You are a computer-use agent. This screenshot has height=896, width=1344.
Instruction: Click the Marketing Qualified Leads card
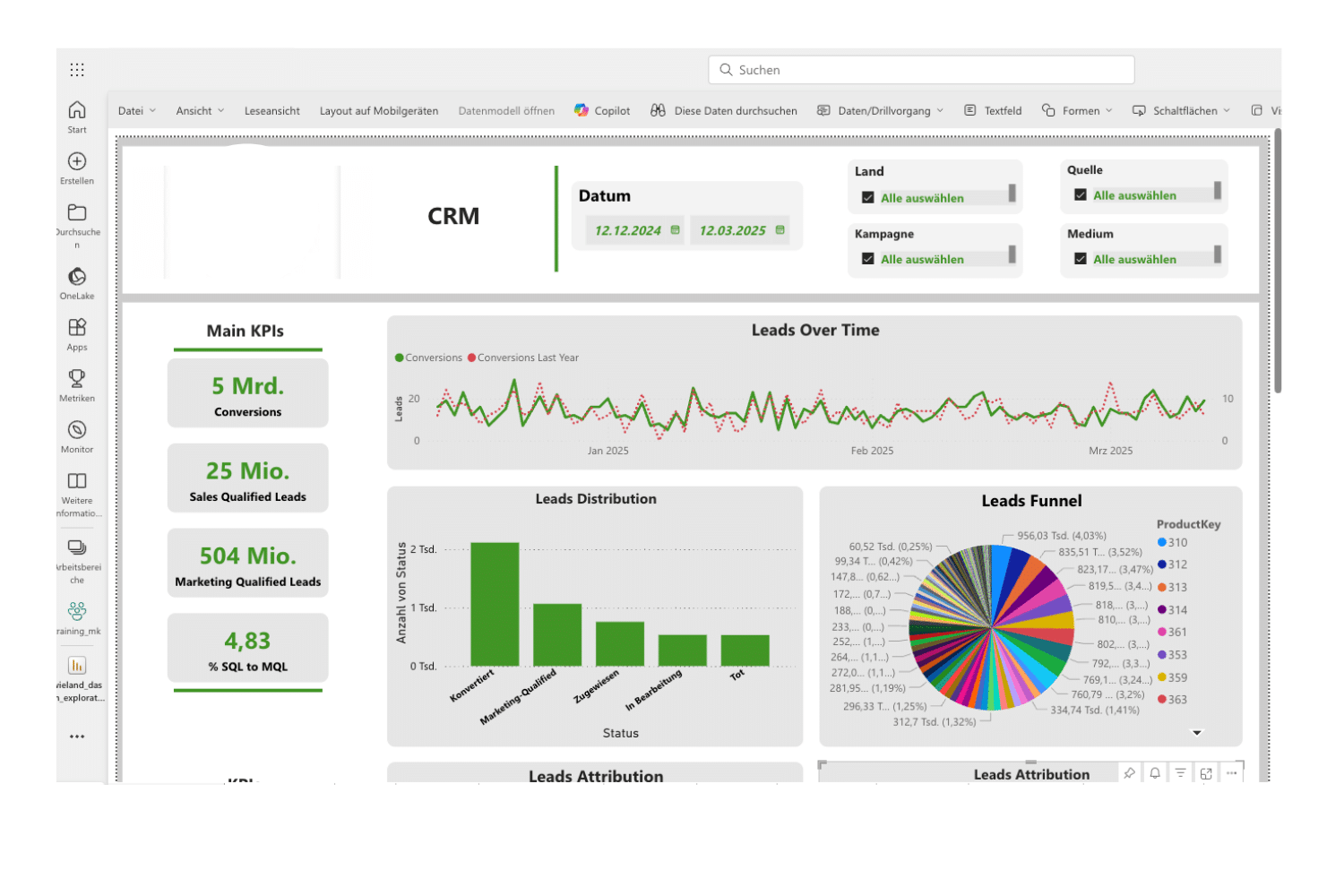247,564
